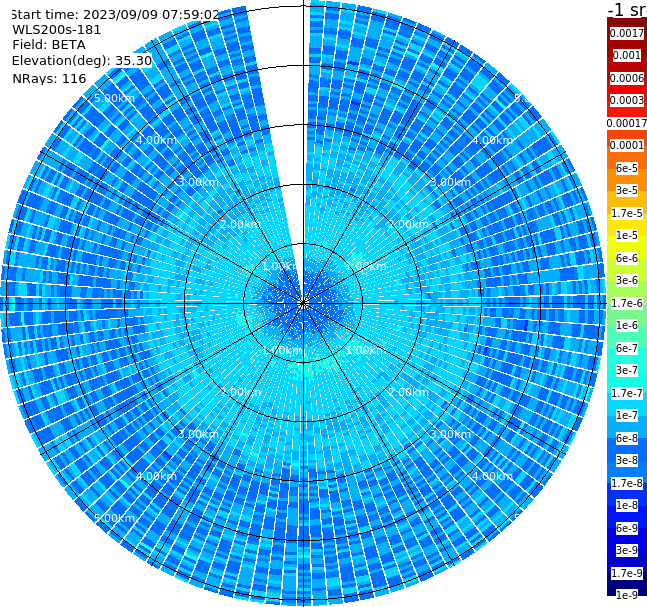Click the '6e-6' color scale label
The height and width of the screenshot is (607, 647).
pos(627,258)
